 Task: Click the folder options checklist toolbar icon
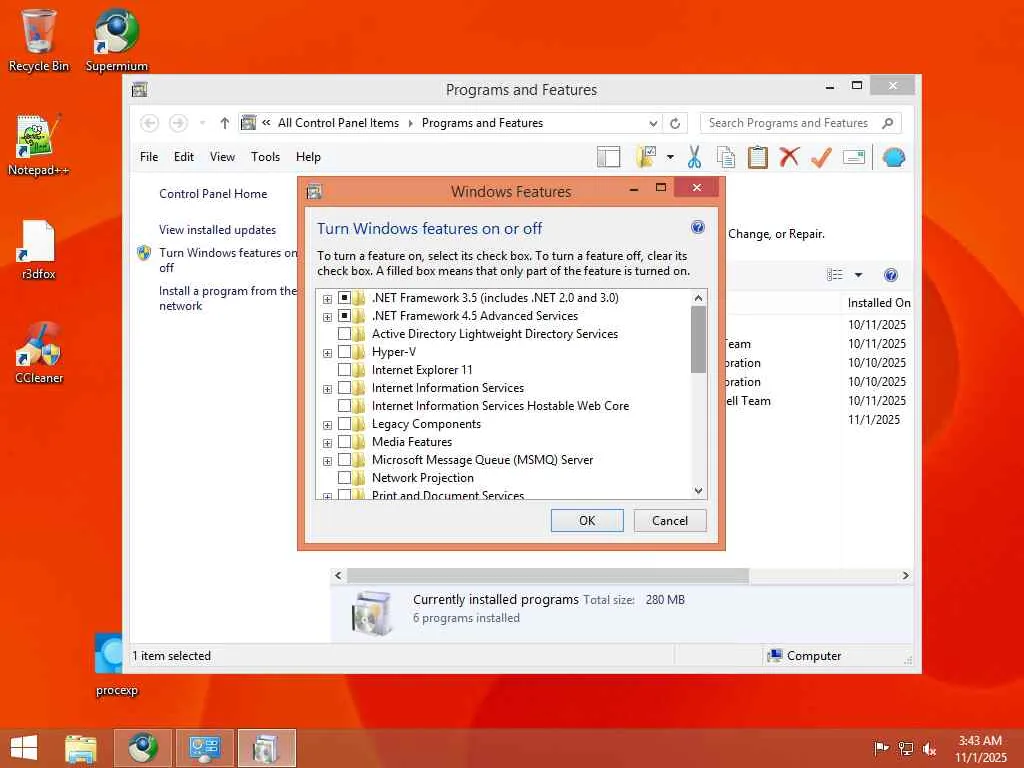646,157
